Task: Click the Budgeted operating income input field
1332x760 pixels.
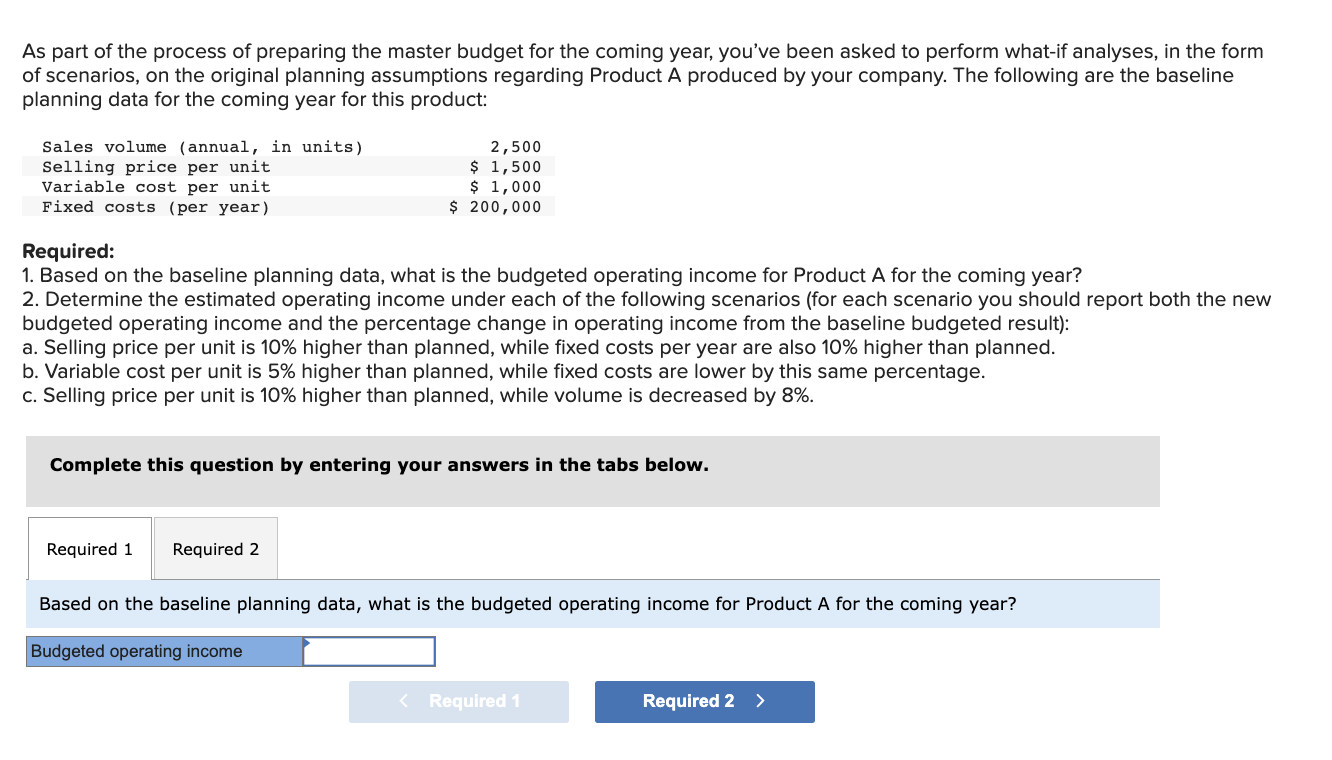Action: coord(368,651)
